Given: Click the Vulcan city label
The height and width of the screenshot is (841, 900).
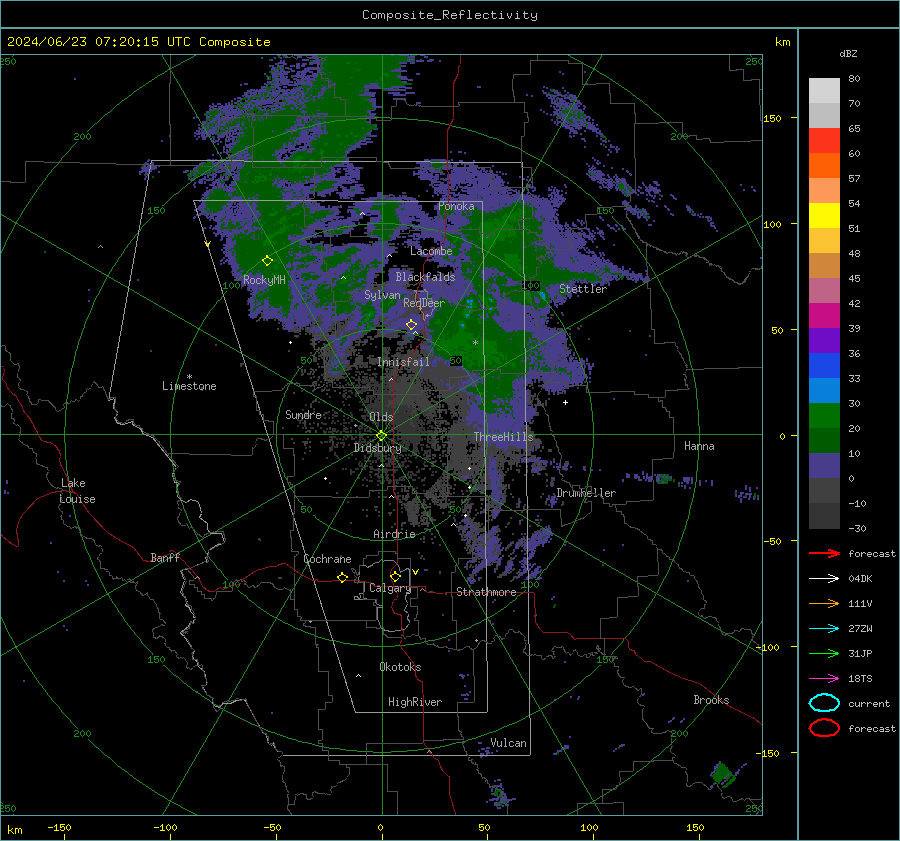Looking at the screenshot, I should click(509, 743).
